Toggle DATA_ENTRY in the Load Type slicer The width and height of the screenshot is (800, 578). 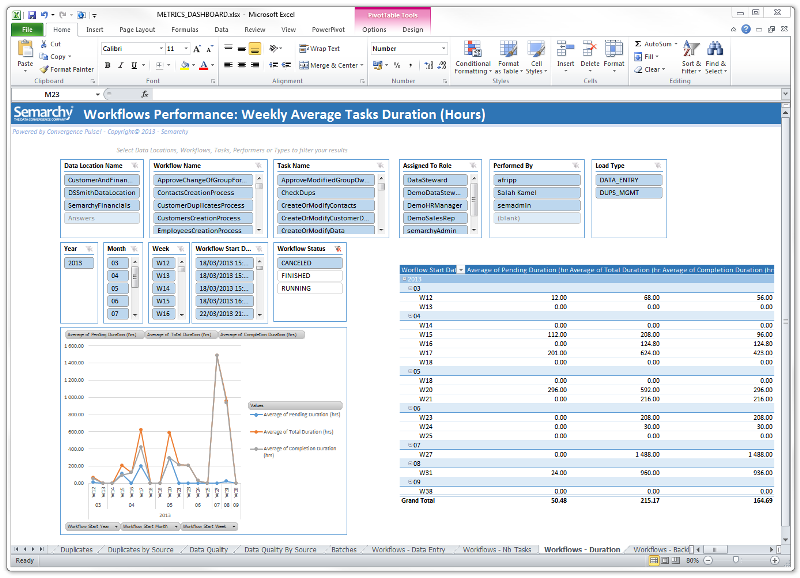pyautogui.click(x=629, y=180)
